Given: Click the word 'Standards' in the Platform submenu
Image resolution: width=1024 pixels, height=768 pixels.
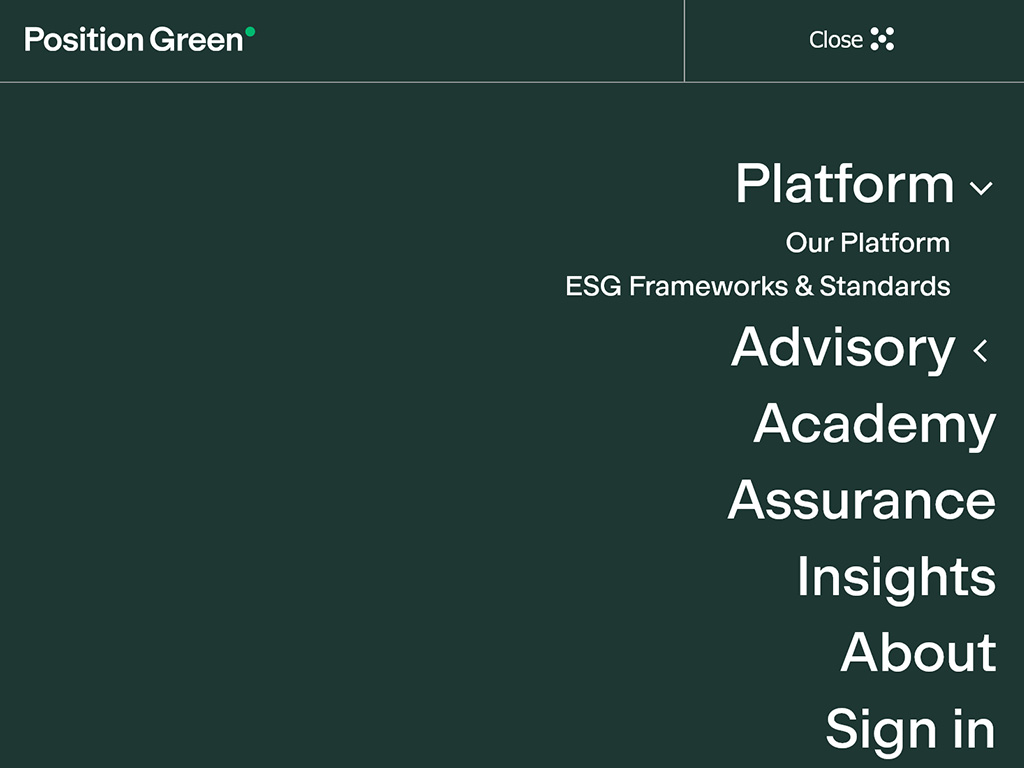Looking at the screenshot, I should (885, 287).
